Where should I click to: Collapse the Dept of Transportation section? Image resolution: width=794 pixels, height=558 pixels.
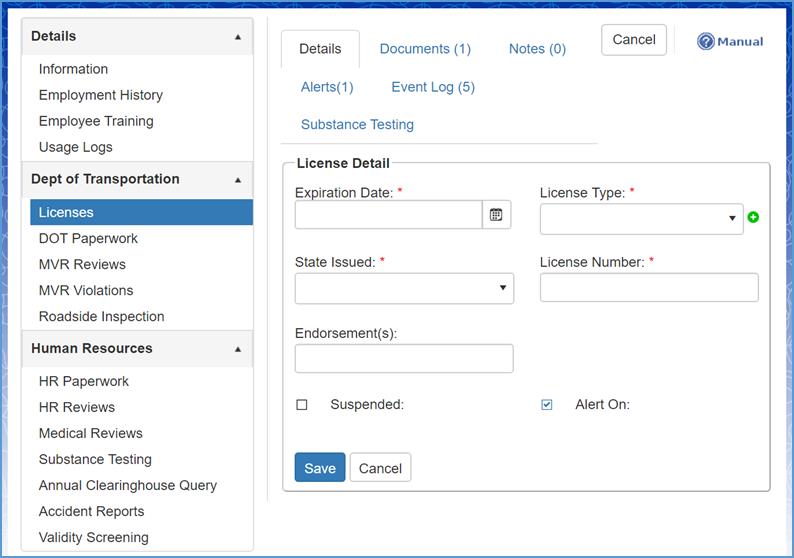click(x=237, y=180)
